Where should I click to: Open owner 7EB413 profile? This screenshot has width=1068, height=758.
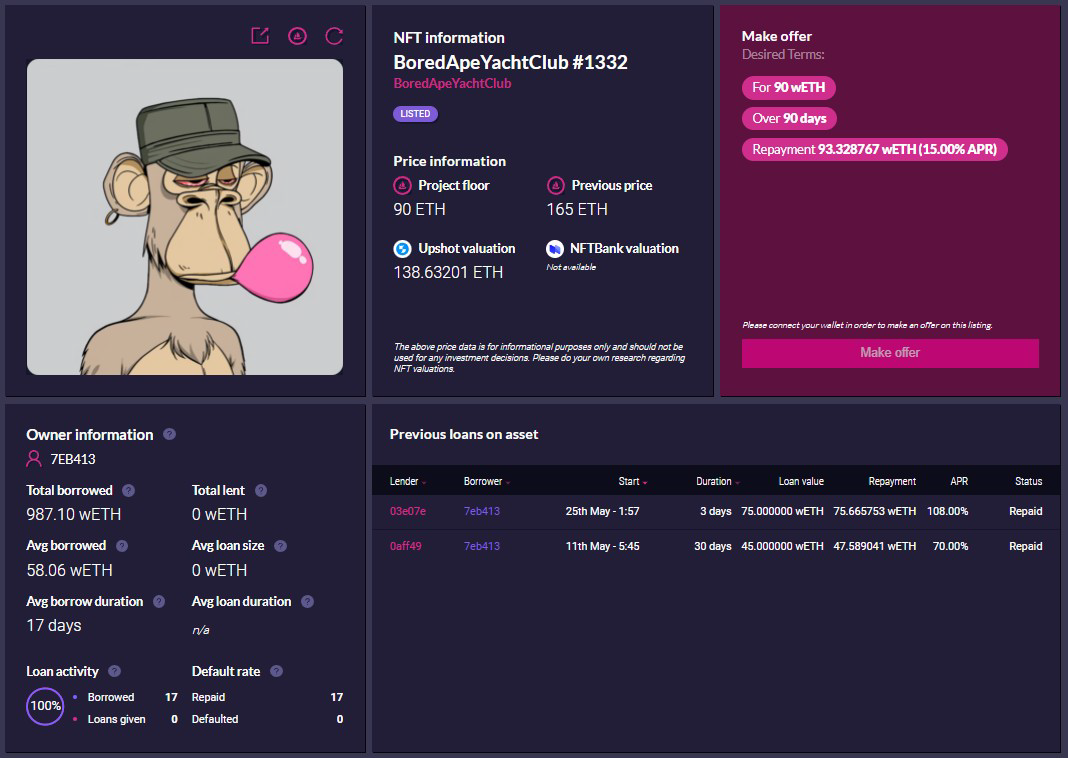(73, 459)
